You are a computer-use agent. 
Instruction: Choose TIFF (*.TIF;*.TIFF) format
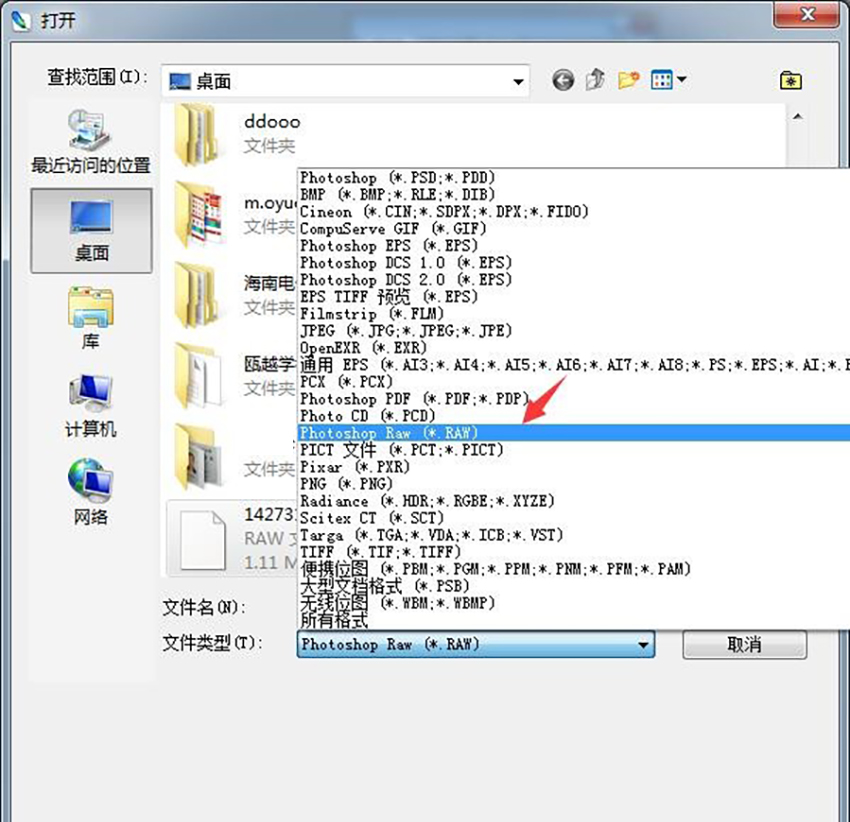coord(574,552)
